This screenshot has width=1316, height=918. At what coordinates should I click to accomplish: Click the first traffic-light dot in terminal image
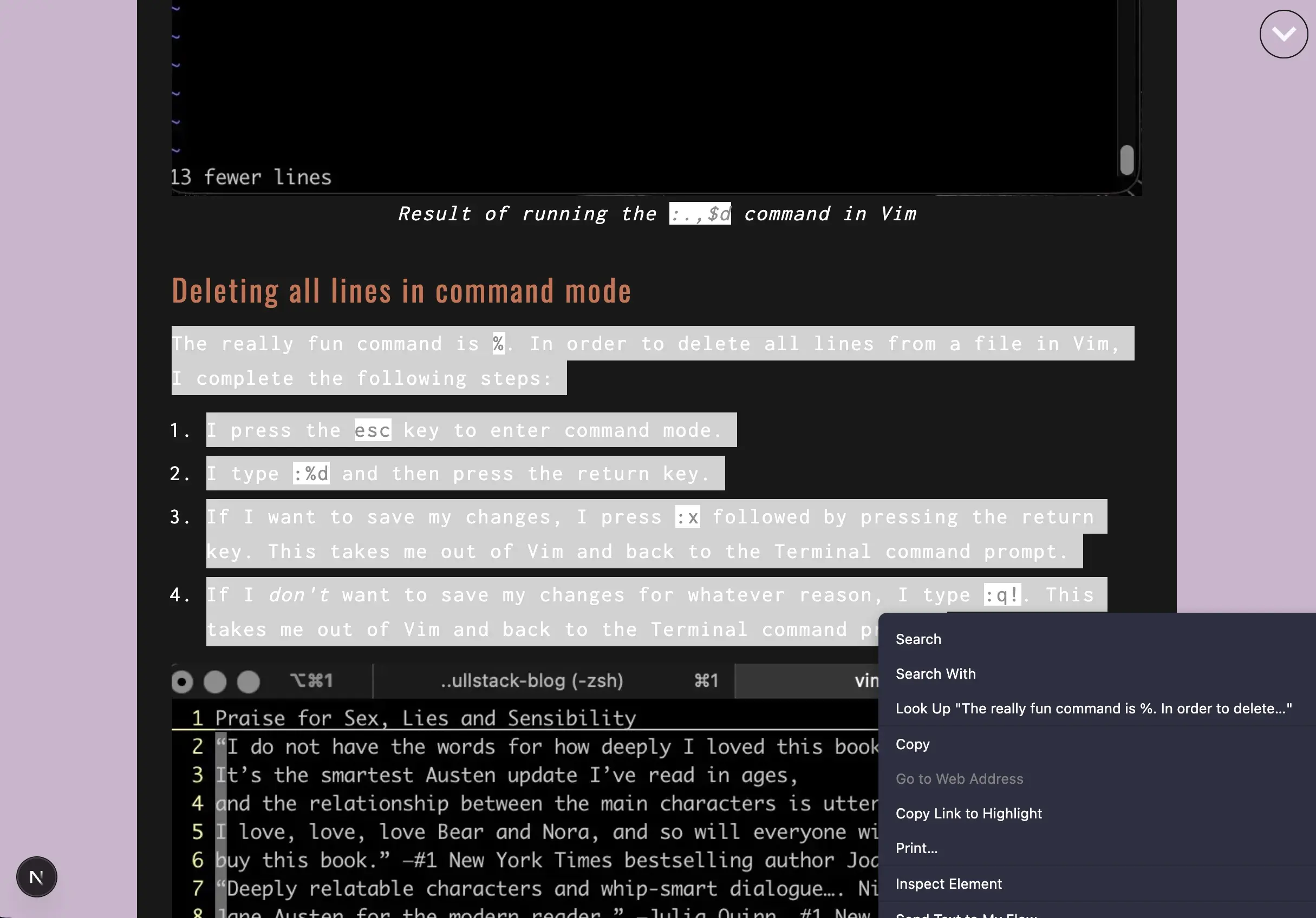182,682
